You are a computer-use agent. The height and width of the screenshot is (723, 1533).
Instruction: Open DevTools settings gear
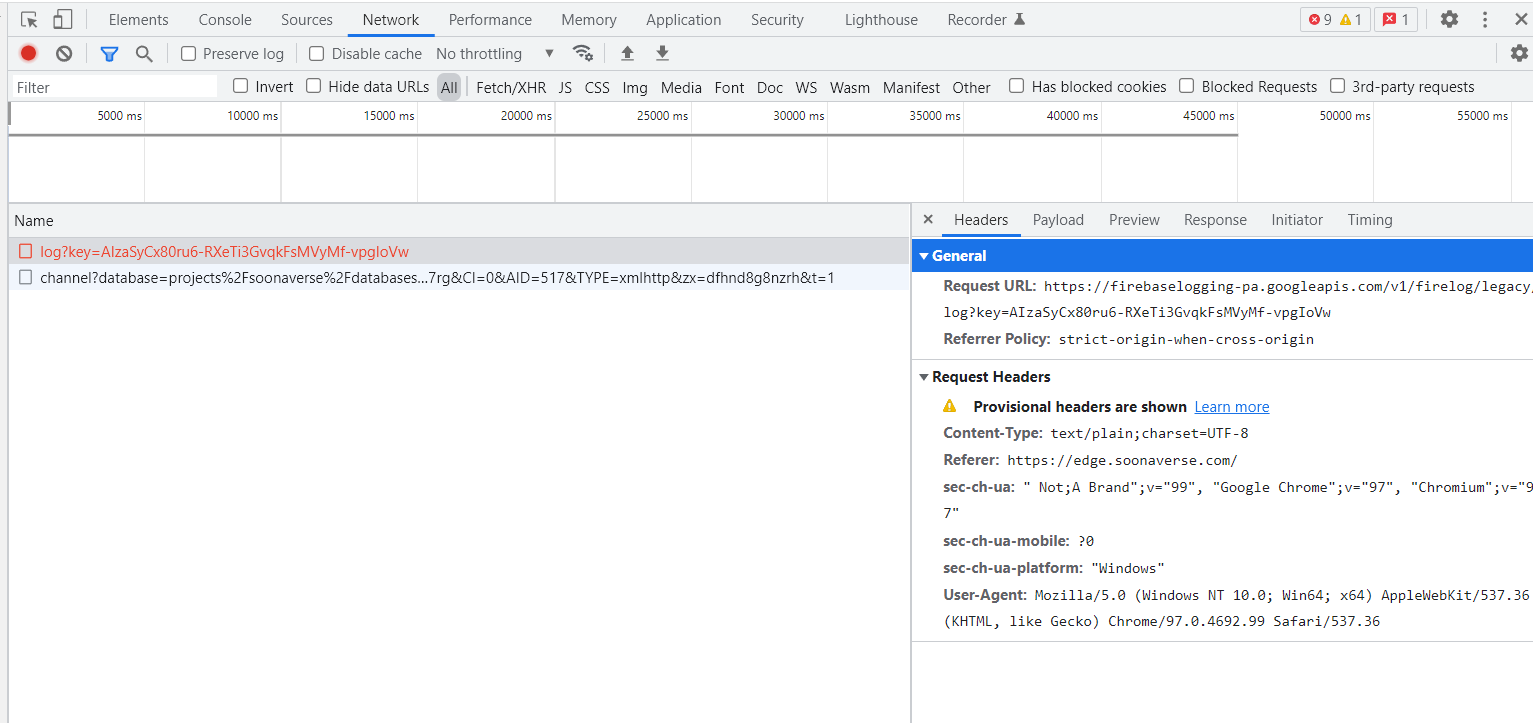[1449, 19]
